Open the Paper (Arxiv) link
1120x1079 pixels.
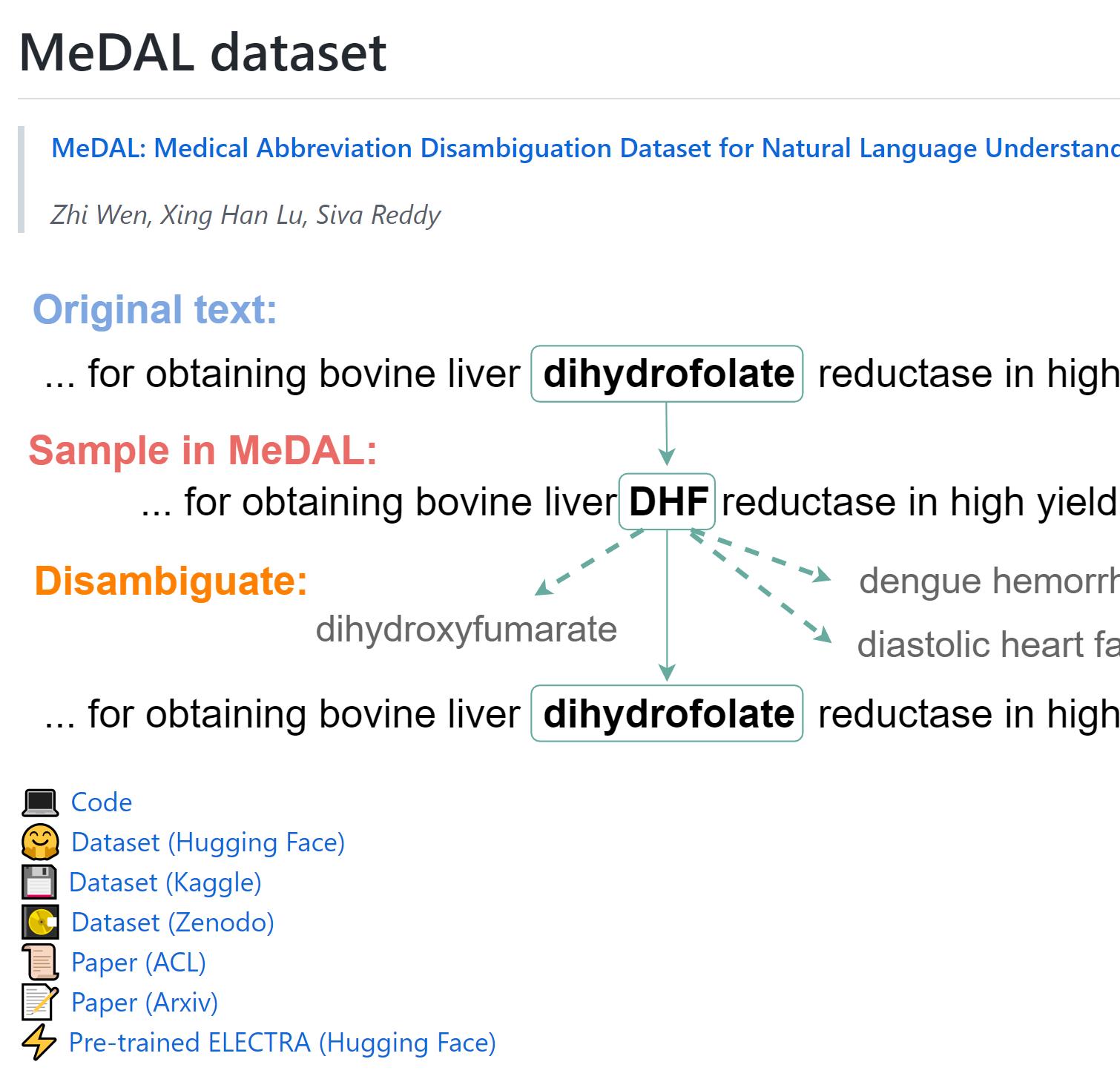click(x=145, y=1003)
